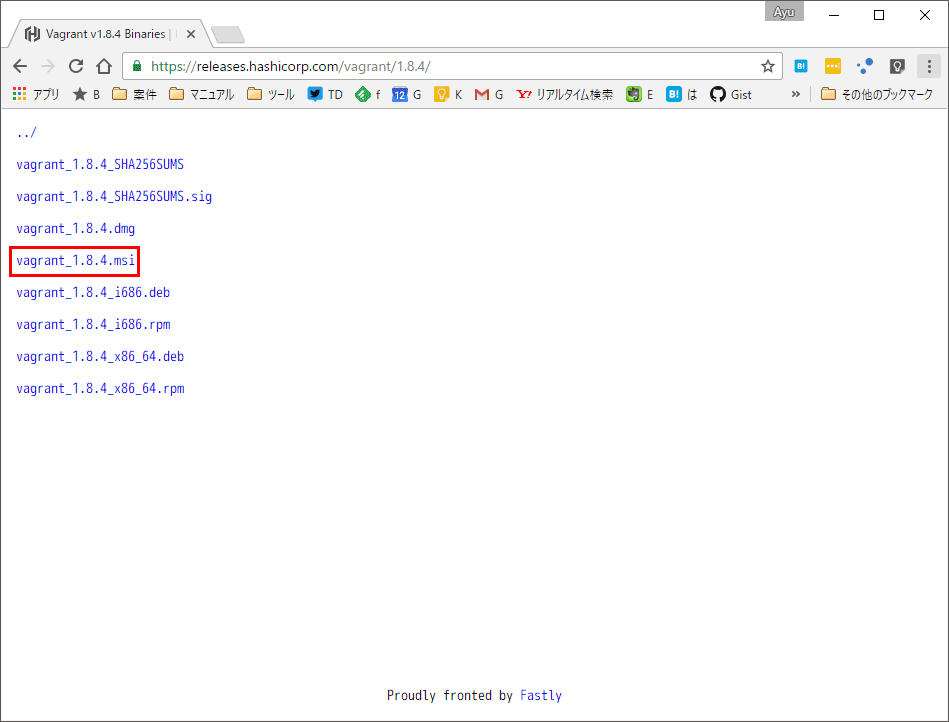Image resolution: width=949 pixels, height=722 pixels.
Task: Open the Fastly link in the footer
Action: (x=541, y=695)
